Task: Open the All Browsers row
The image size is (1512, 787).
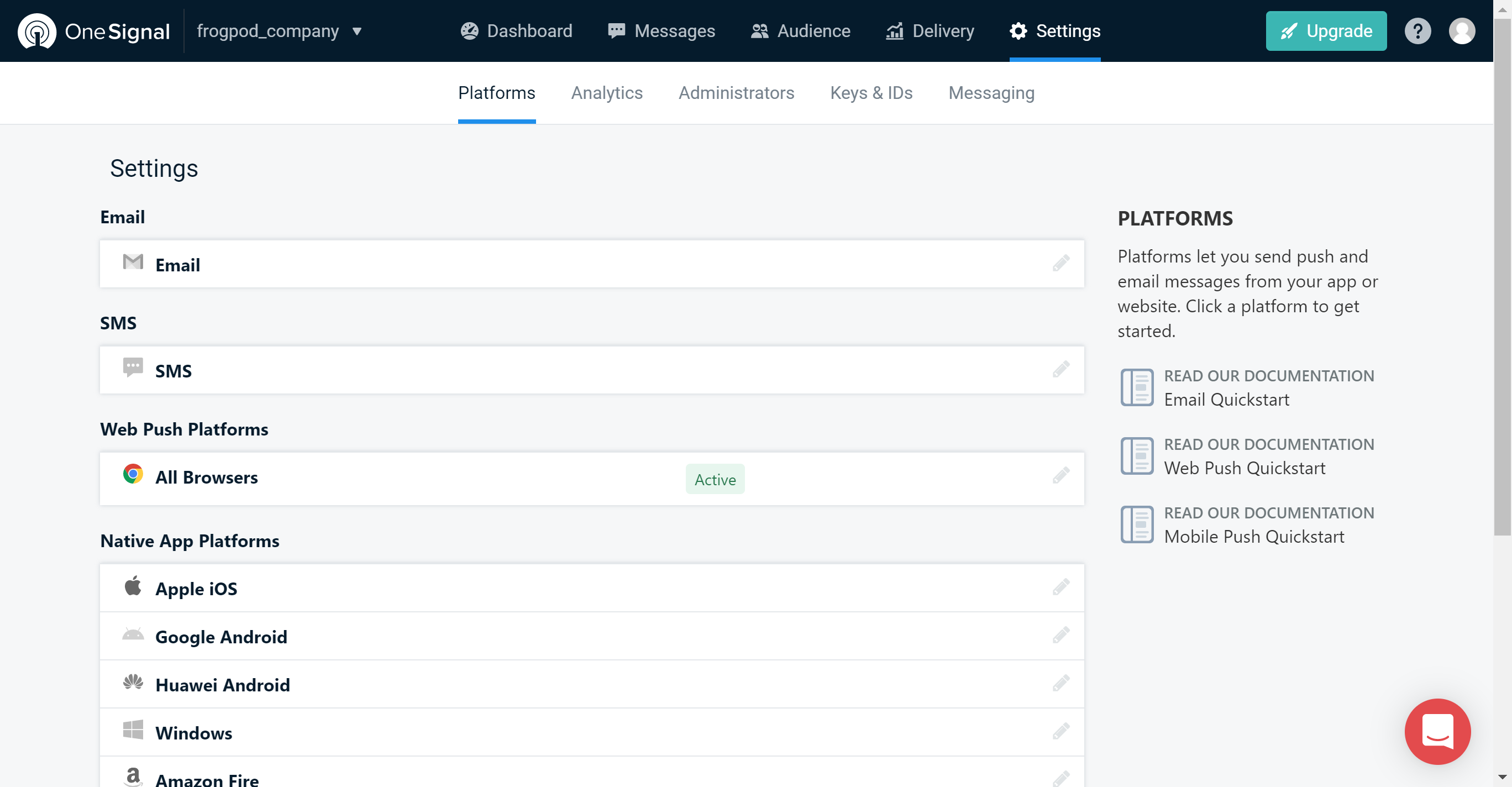Action: [x=592, y=479]
